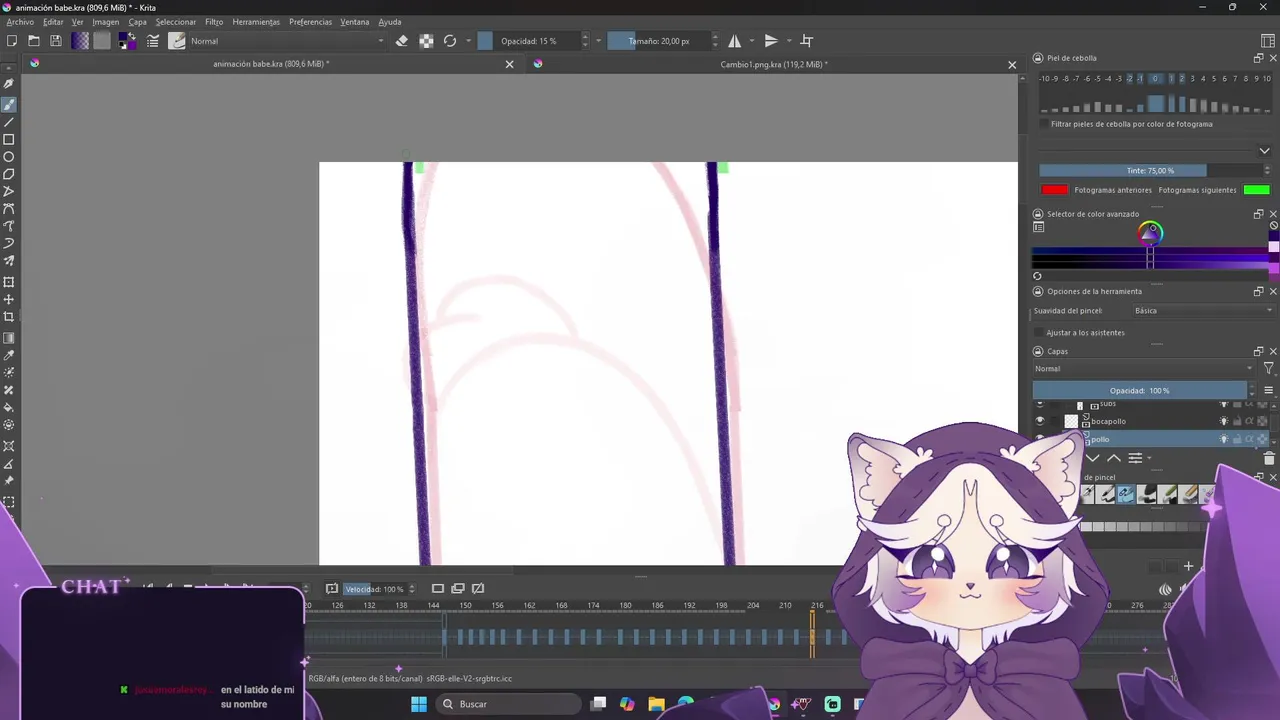Viewport: 1280px width, 720px height.
Task: Move layer up with up arrow
Action: 1113,458
